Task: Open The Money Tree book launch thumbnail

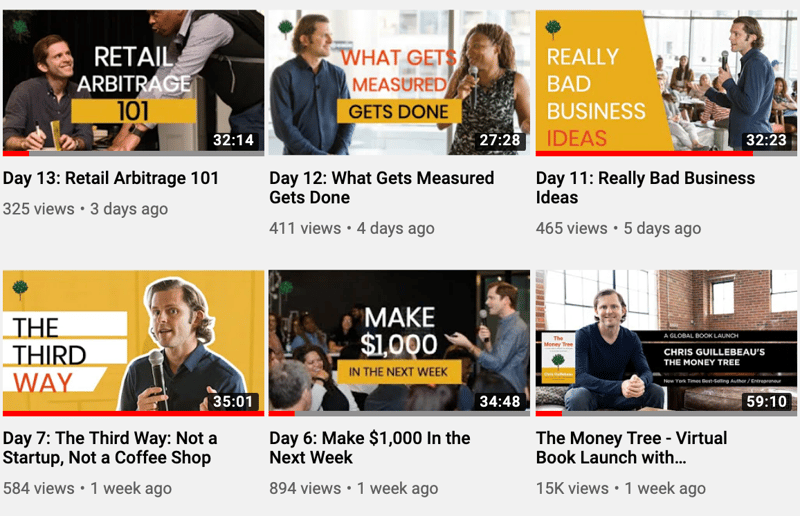Action: click(x=666, y=343)
